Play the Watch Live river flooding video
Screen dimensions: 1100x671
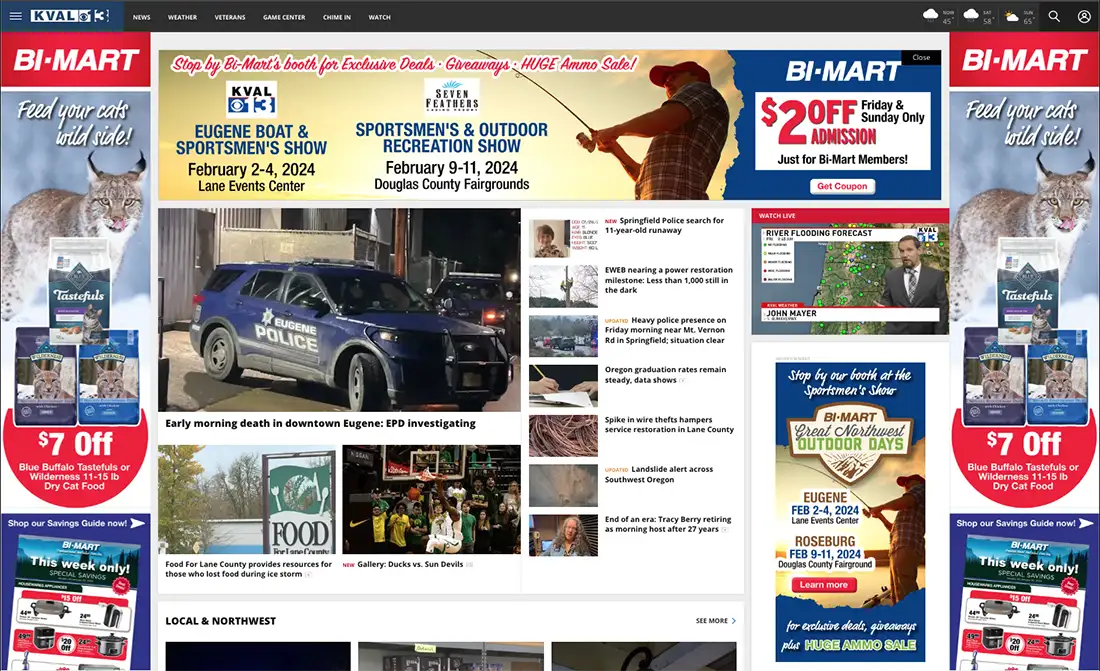[850, 279]
